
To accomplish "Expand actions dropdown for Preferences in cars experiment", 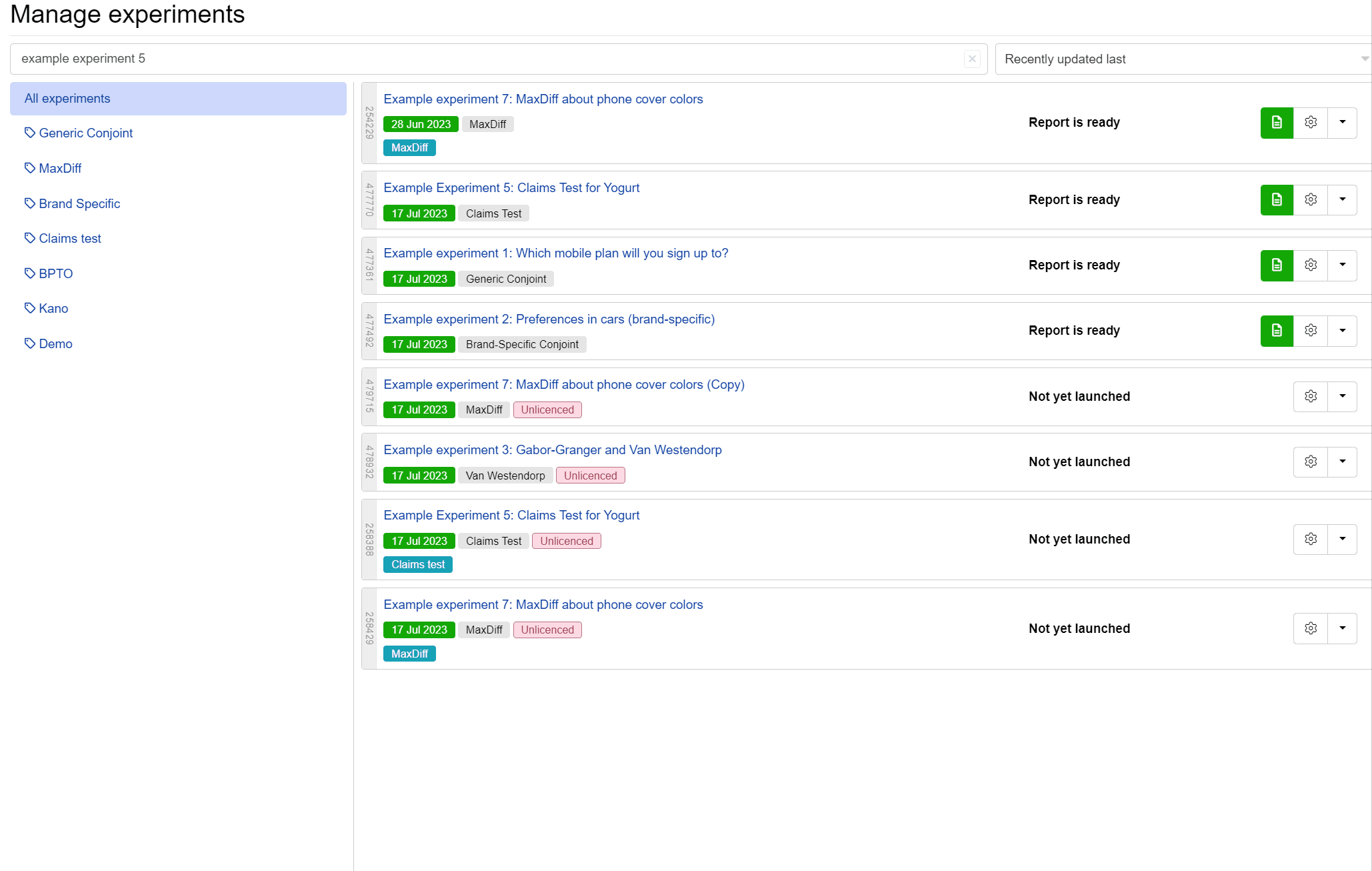I will click(x=1343, y=331).
